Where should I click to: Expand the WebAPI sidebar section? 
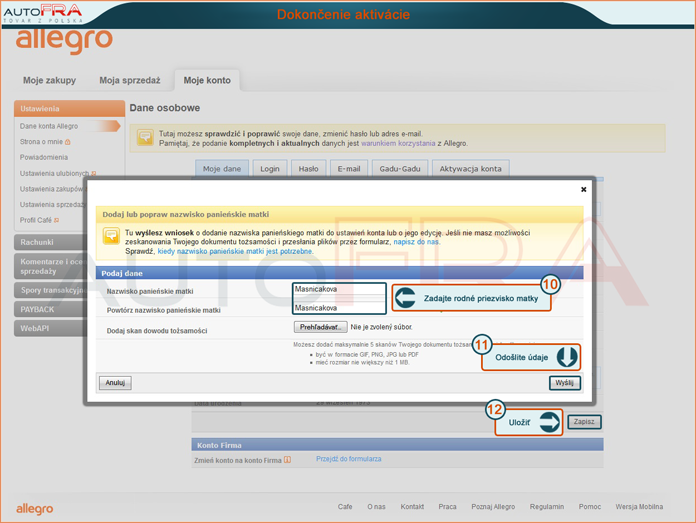(50, 329)
